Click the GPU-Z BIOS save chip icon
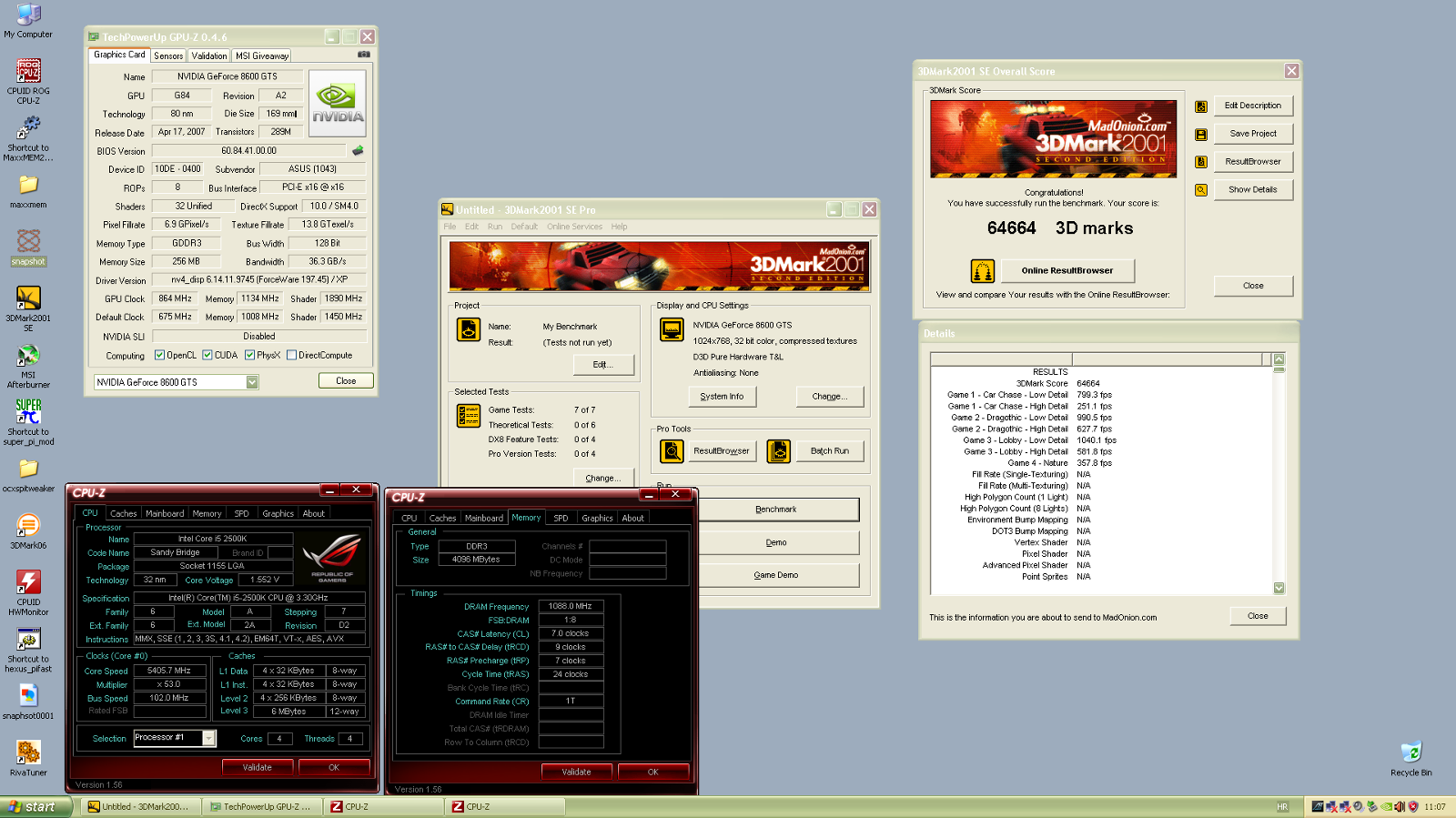The width and height of the screenshot is (1456, 818). tap(358, 151)
